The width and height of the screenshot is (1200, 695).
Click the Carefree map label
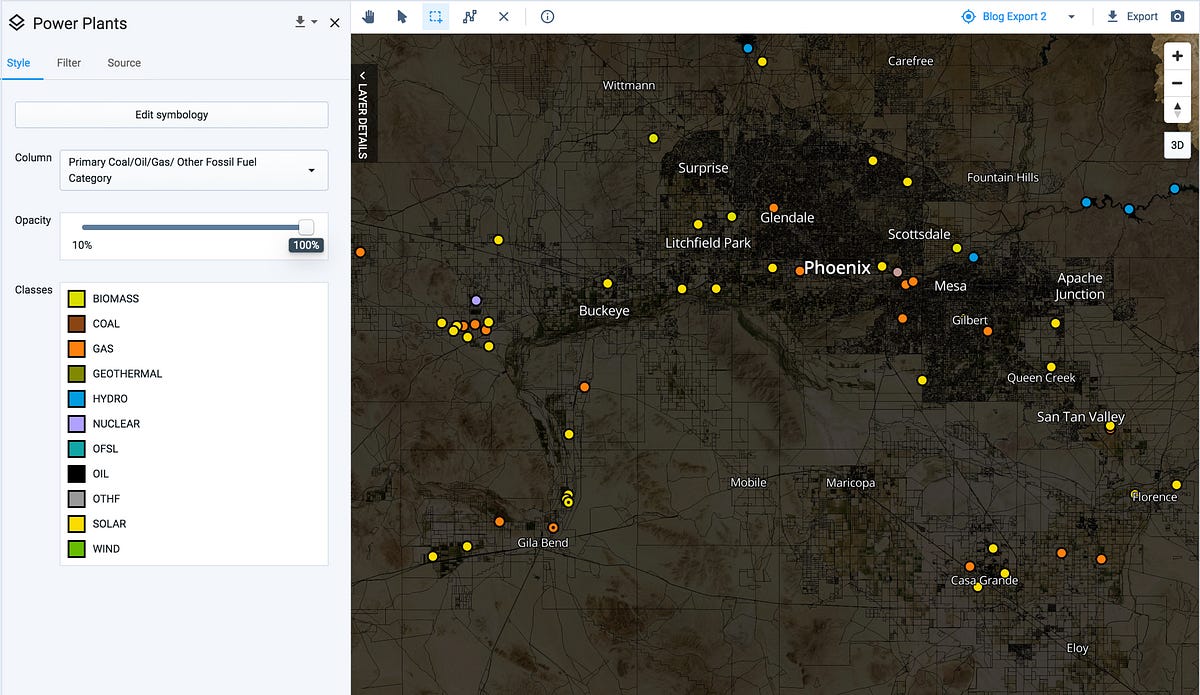[910, 61]
